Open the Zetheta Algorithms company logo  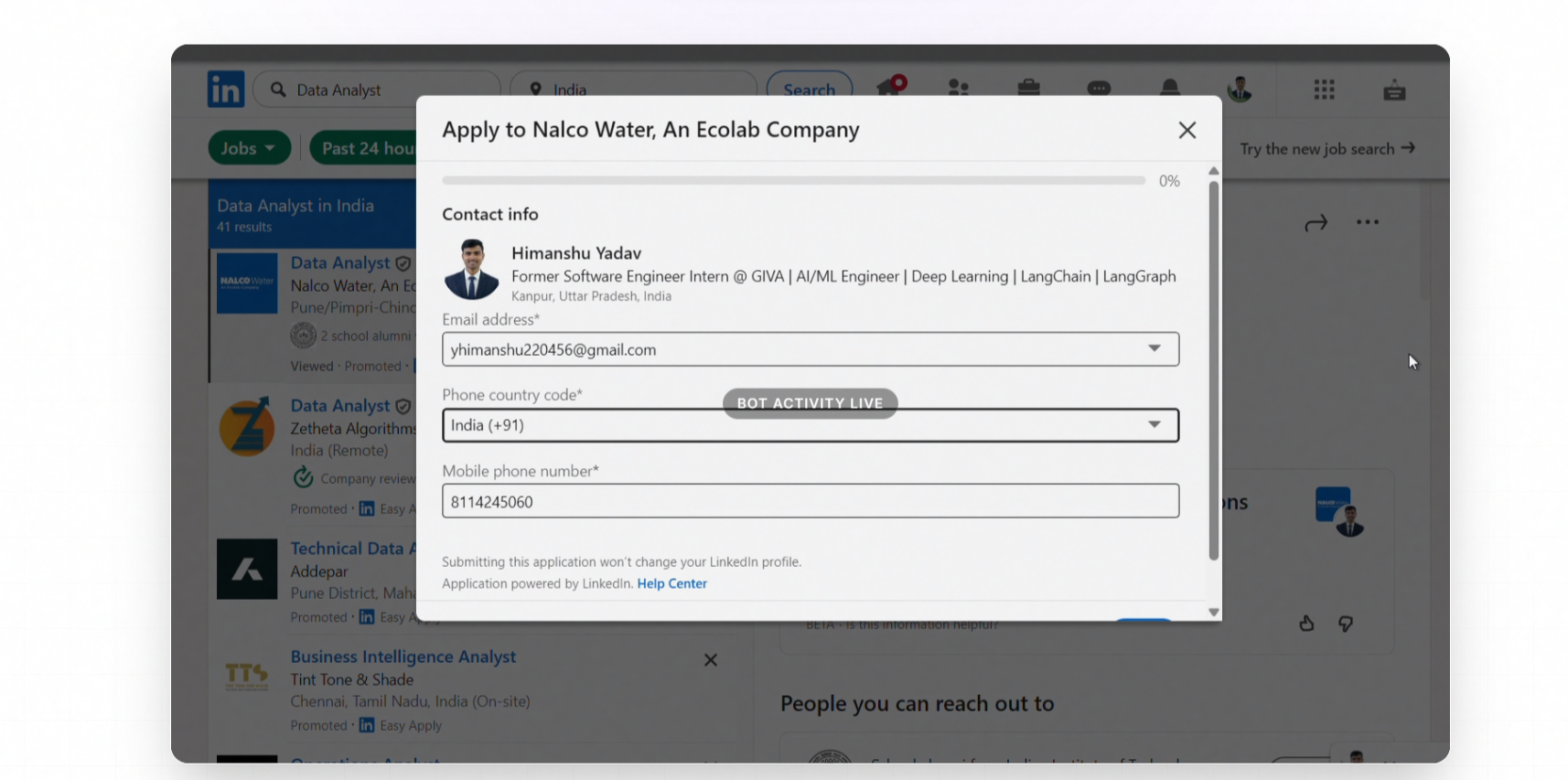click(x=247, y=426)
